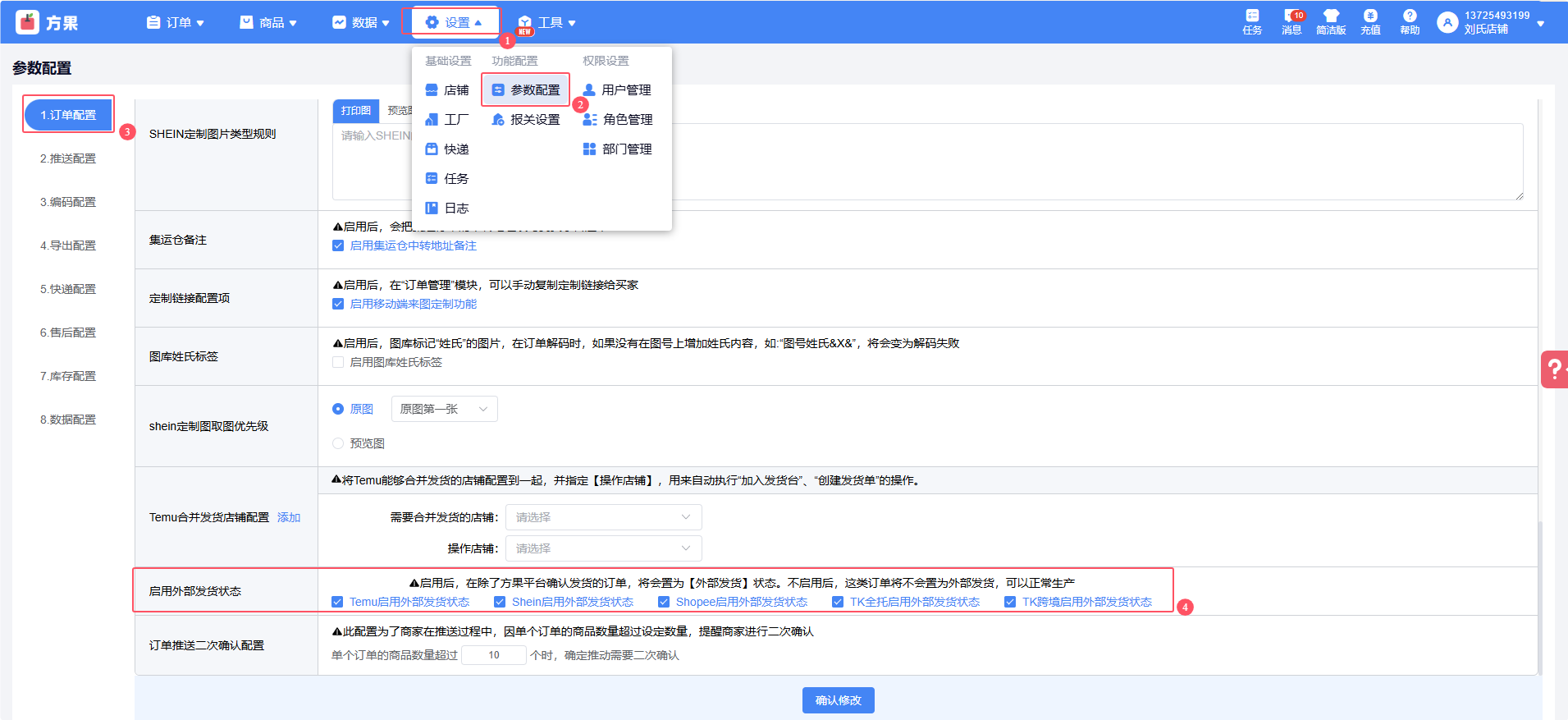Expand the 原图第一张 dropdown
The width and height of the screenshot is (1568, 720).
tap(444, 409)
